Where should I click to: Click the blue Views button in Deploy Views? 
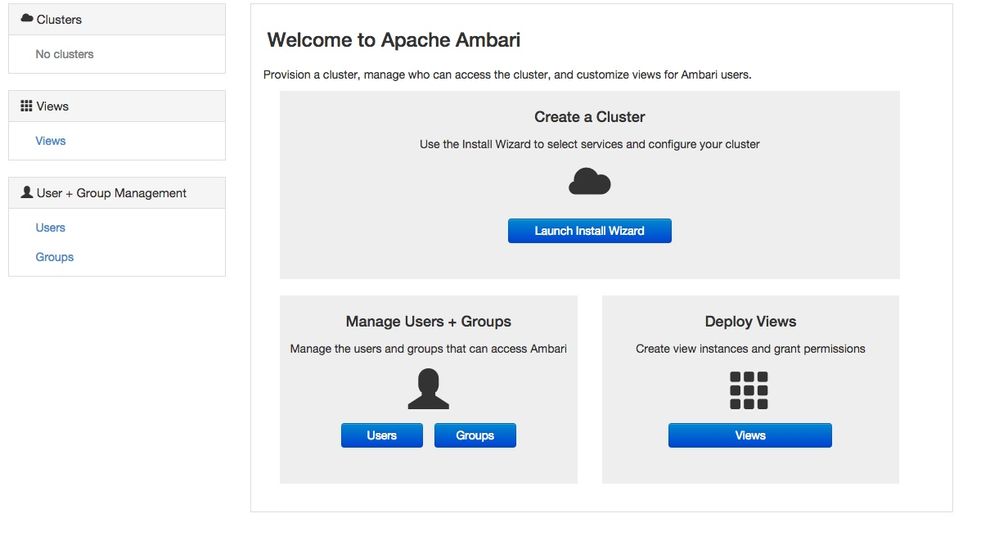click(750, 435)
